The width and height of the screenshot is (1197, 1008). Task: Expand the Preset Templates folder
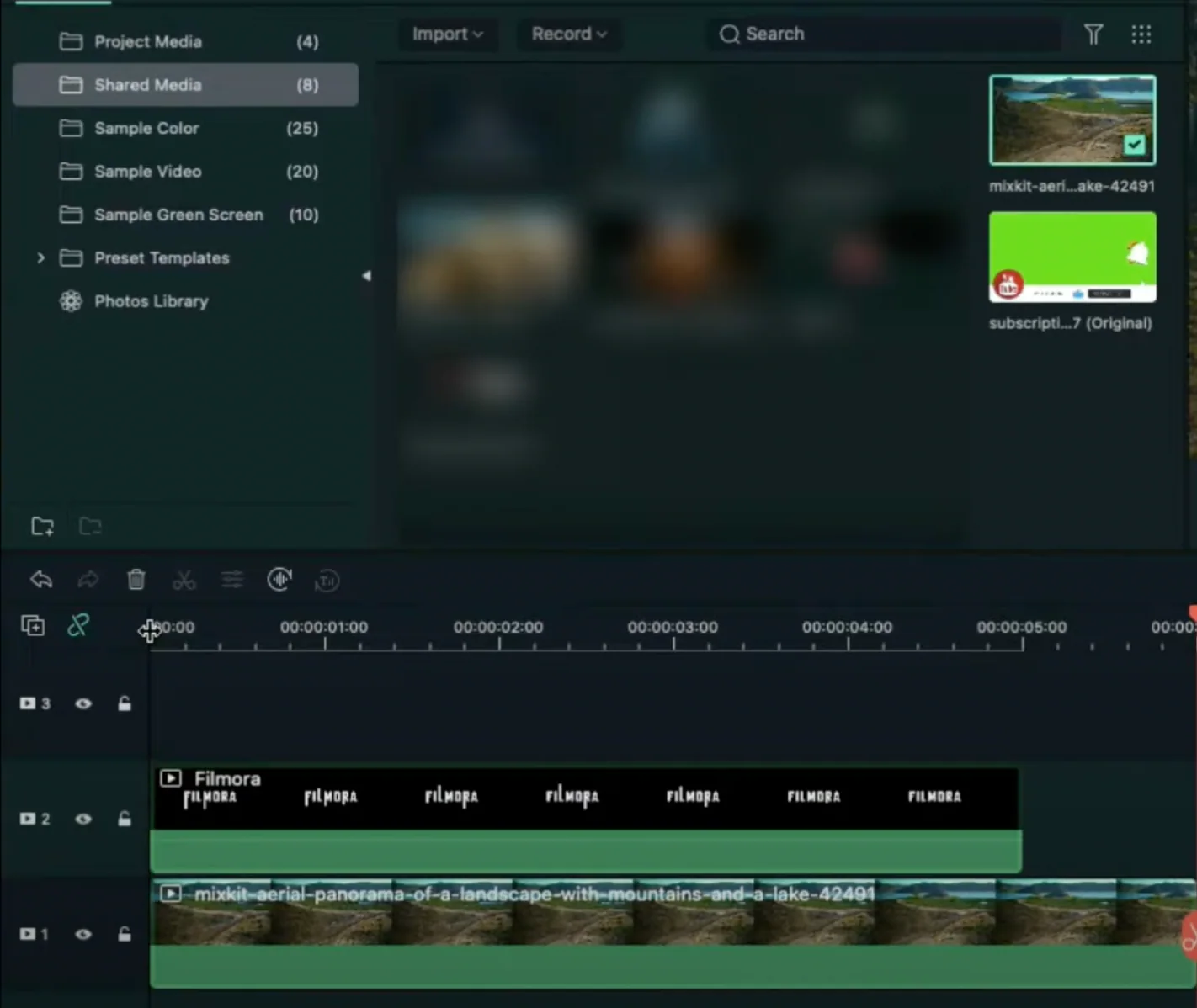point(40,257)
